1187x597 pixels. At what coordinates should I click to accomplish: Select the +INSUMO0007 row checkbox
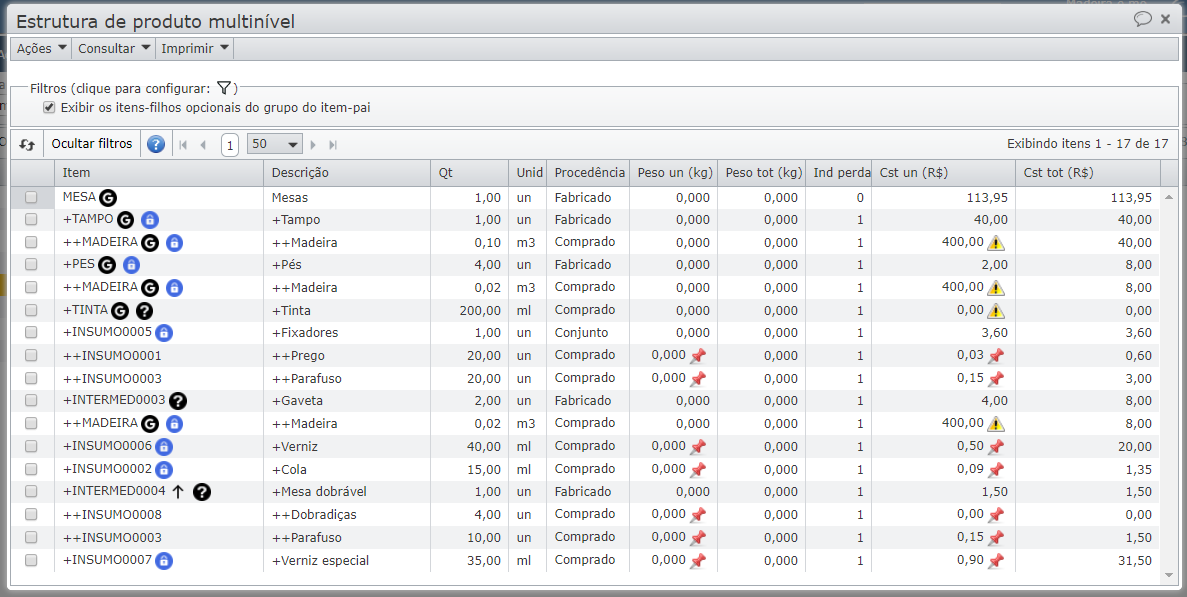pyautogui.click(x=31, y=561)
